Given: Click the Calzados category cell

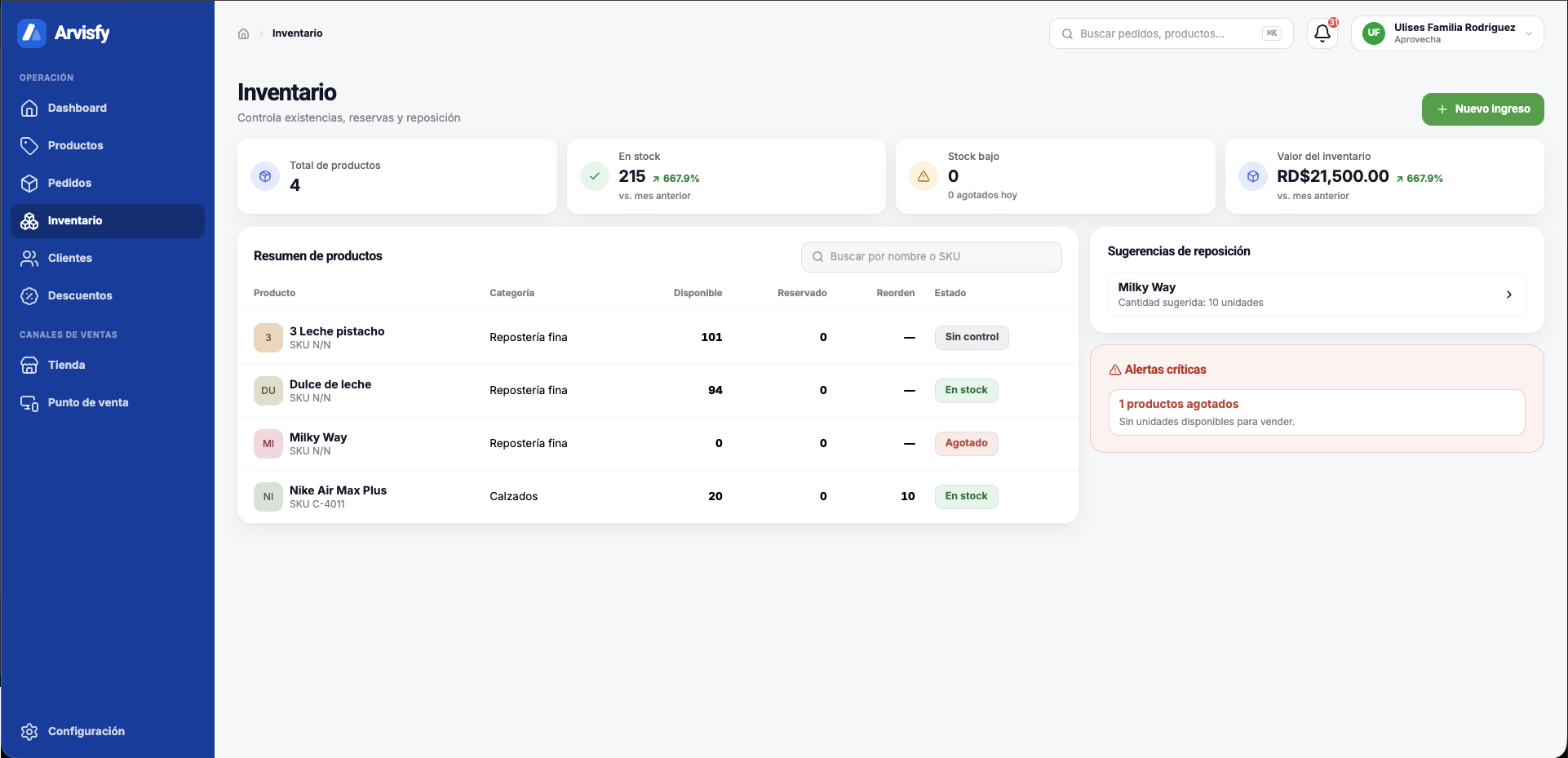Looking at the screenshot, I should (513, 496).
